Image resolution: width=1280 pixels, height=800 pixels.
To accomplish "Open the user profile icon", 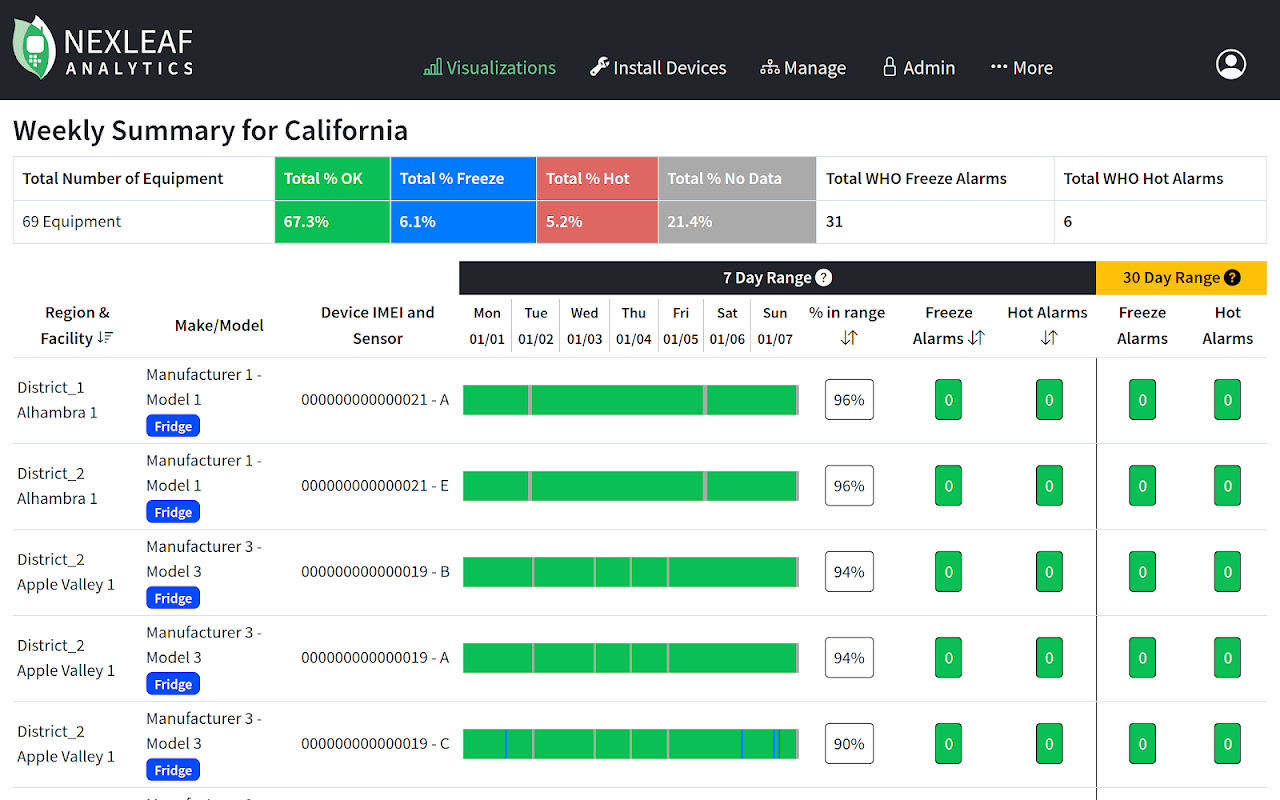I will tap(1230, 64).
